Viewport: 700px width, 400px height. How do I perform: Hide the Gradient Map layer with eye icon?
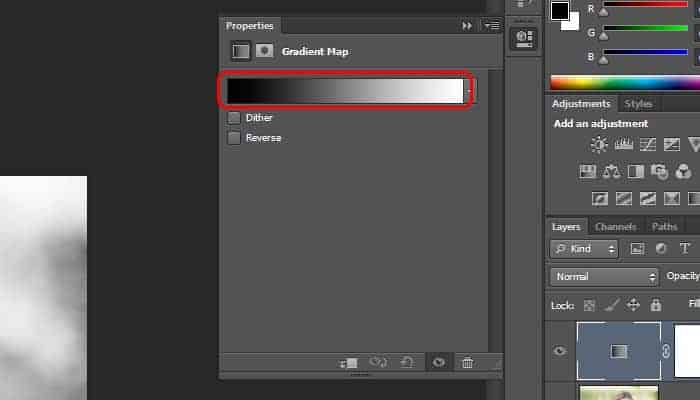click(x=560, y=351)
